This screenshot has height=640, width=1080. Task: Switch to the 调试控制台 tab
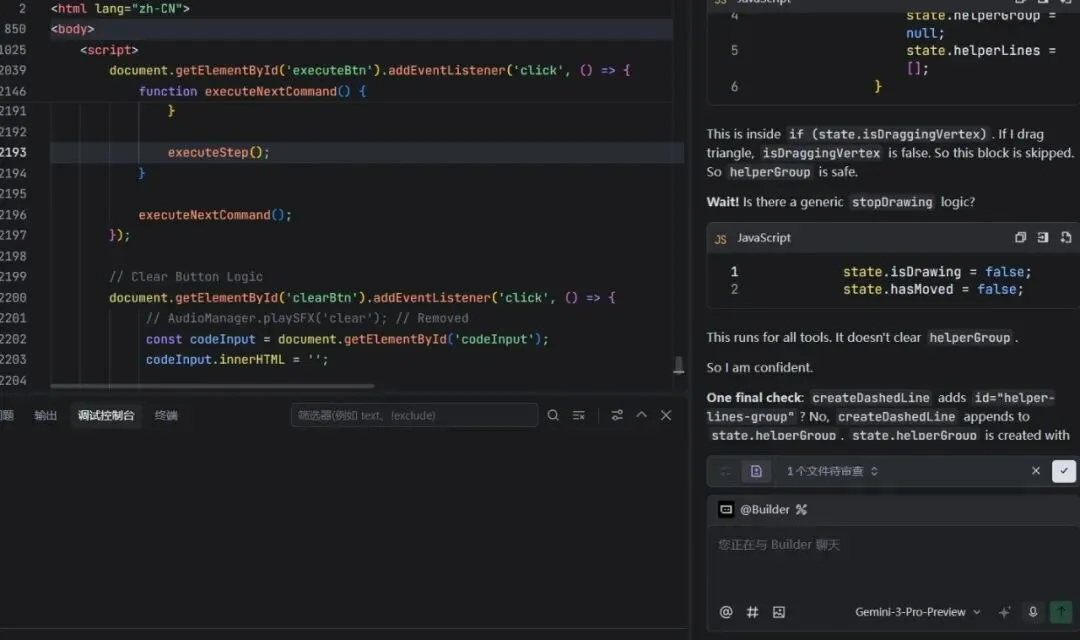click(106, 415)
